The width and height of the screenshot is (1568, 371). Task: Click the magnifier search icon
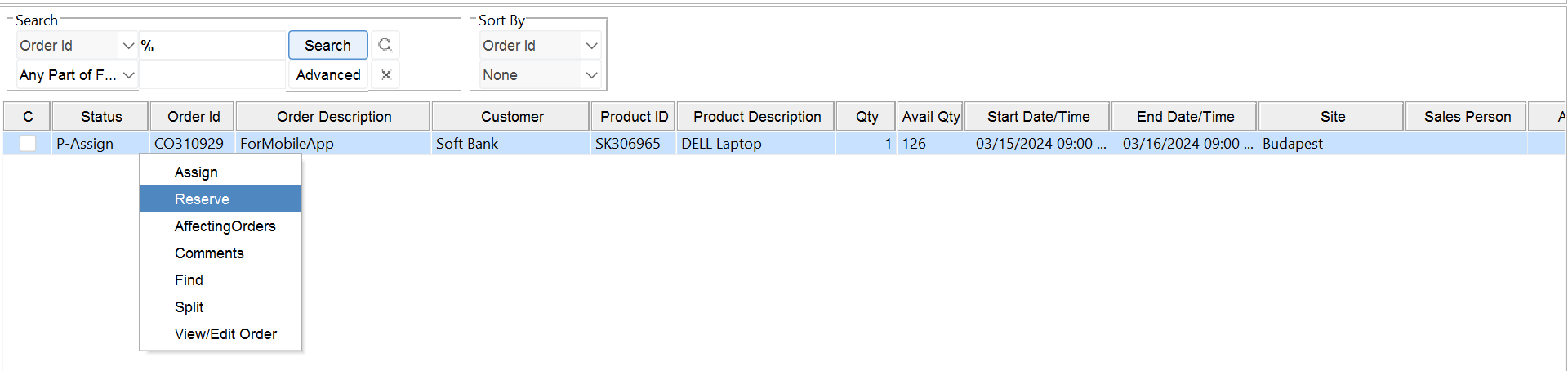coord(385,45)
